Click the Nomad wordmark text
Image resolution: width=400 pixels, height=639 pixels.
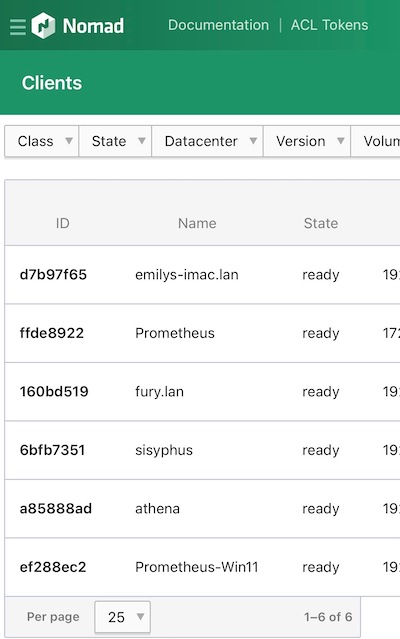pyautogui.click(x=93, y=26)
